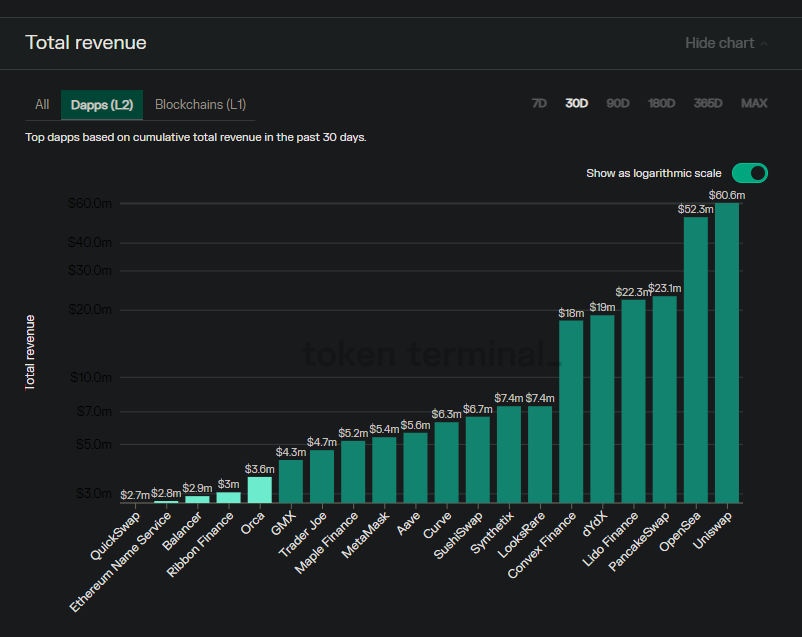The width and height of the screenshot is (802, 637).
Task: Click the $18m value label
Action: pos(571,313)
